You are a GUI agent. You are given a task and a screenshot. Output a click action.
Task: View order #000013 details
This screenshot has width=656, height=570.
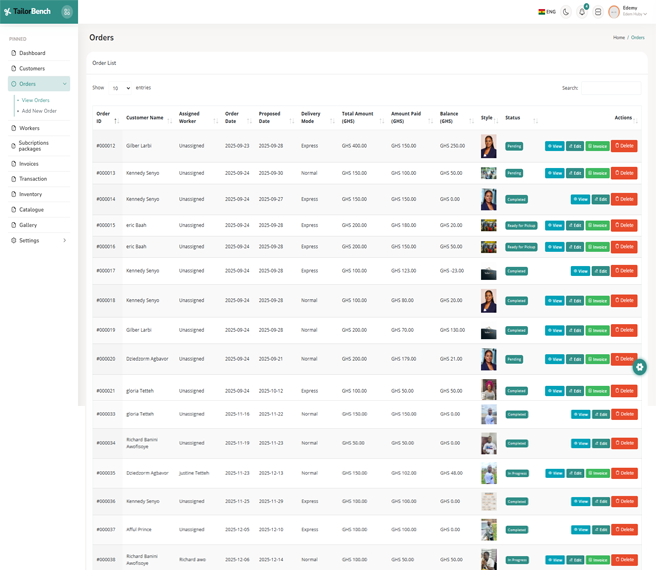click(554, 173)
